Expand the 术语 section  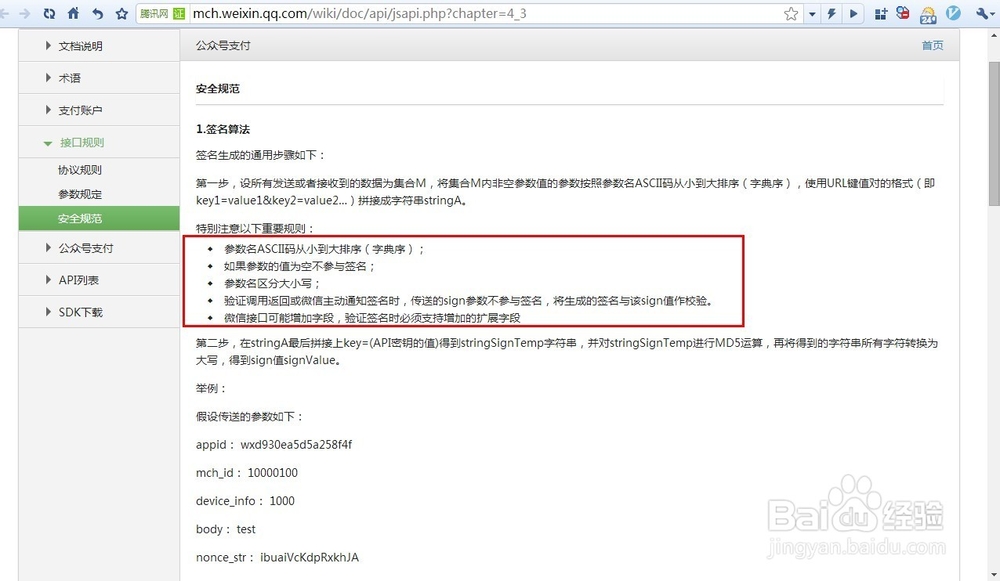coord(99,78)
